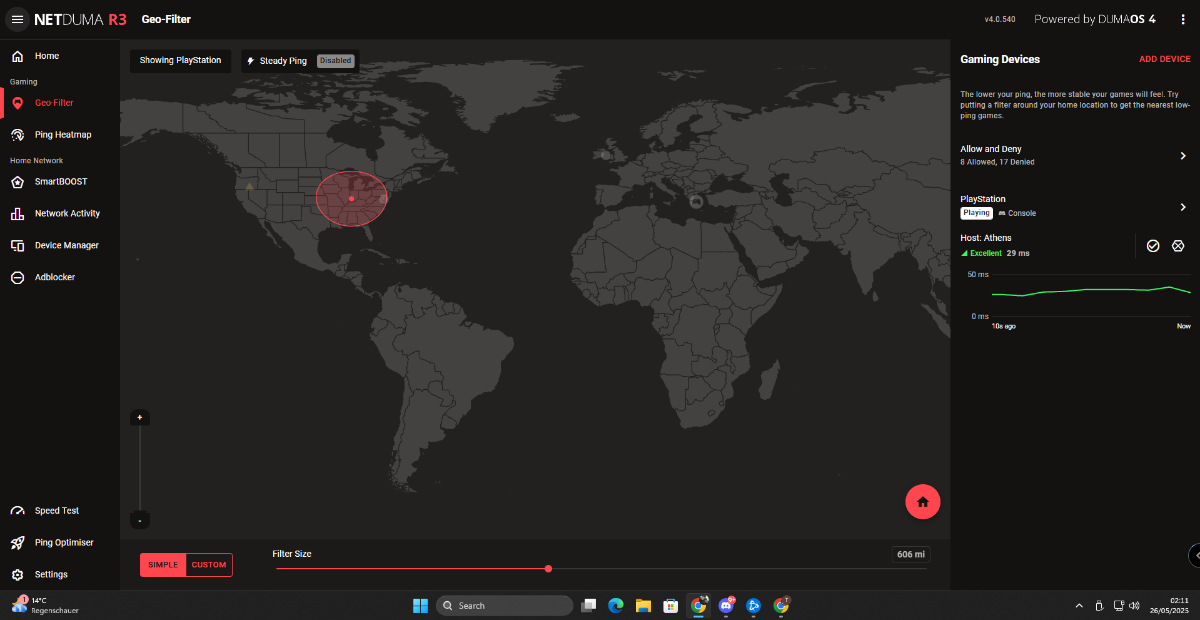
Task: Open the hamburger menu icon
Action: [x=17, y=19]
